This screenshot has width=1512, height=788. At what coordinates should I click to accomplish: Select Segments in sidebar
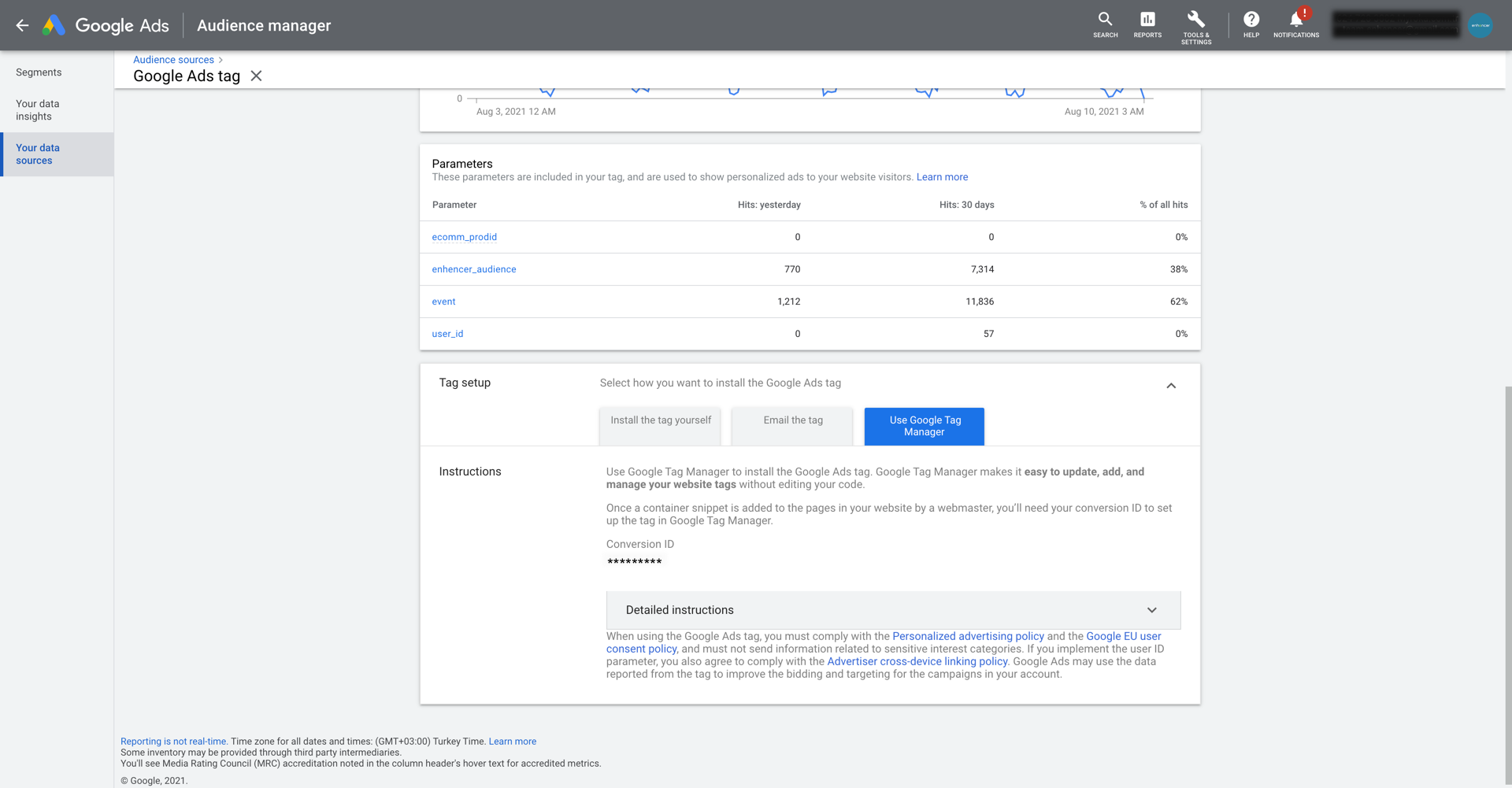(39, 72)
